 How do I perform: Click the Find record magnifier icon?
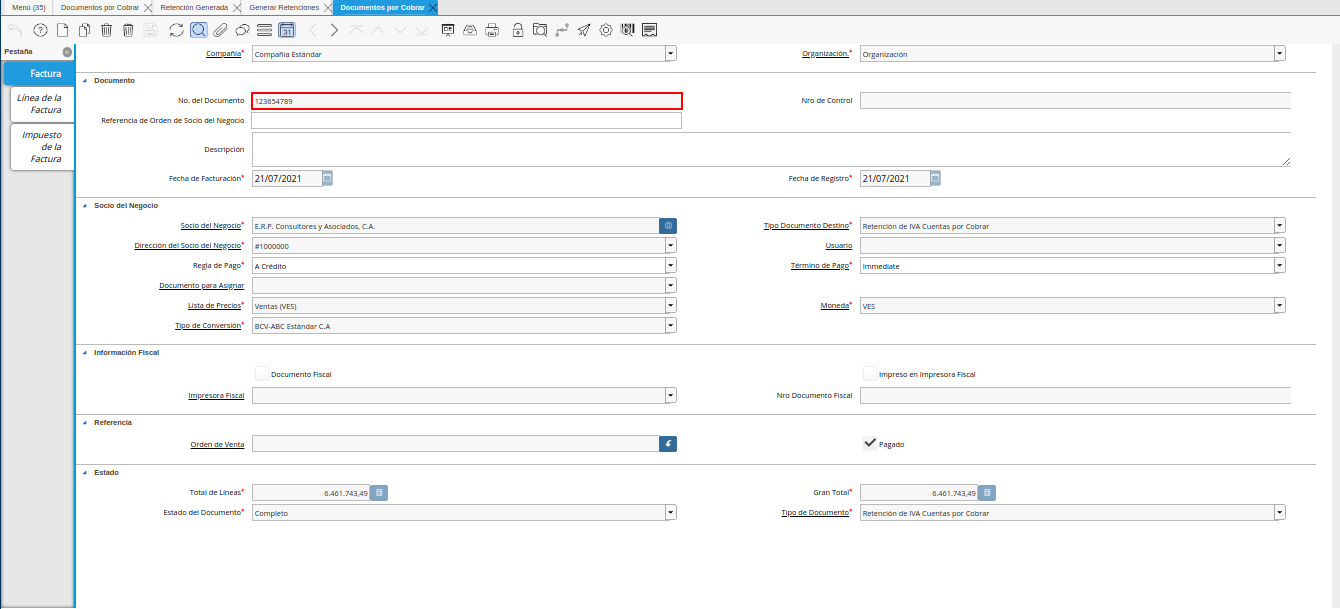coord(198,30)
